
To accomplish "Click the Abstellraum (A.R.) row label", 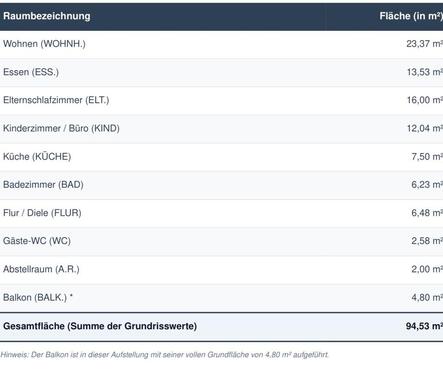I will pyautogui.click(x=41, y=269).
